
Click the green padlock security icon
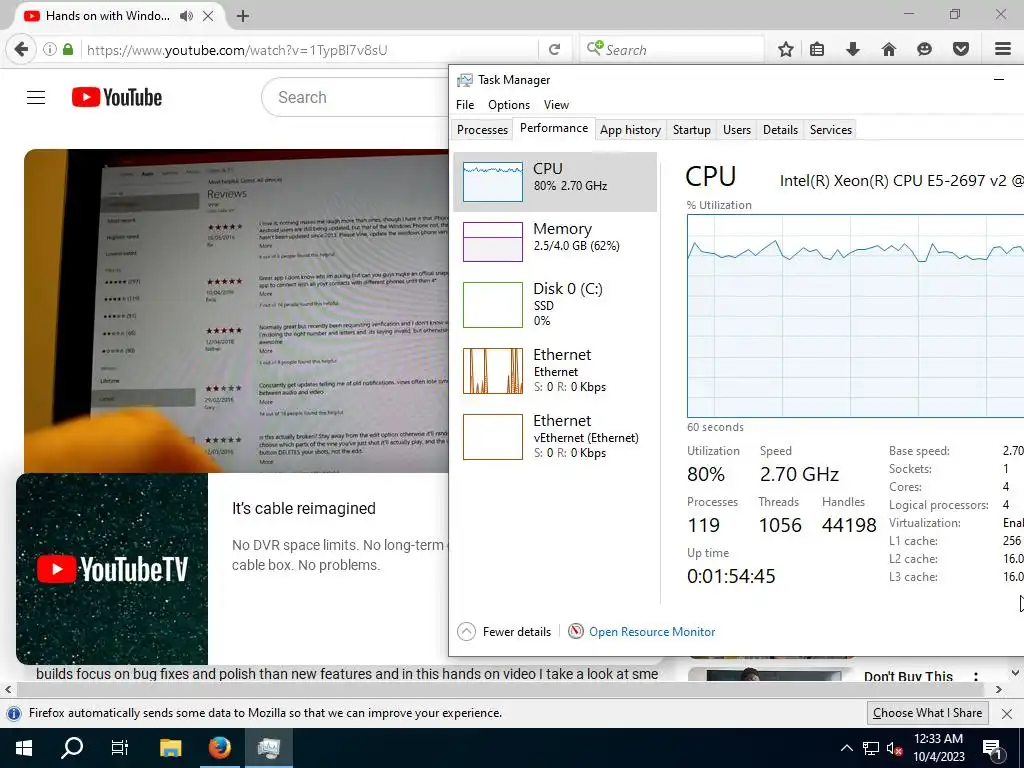click(x=68, y=49)
